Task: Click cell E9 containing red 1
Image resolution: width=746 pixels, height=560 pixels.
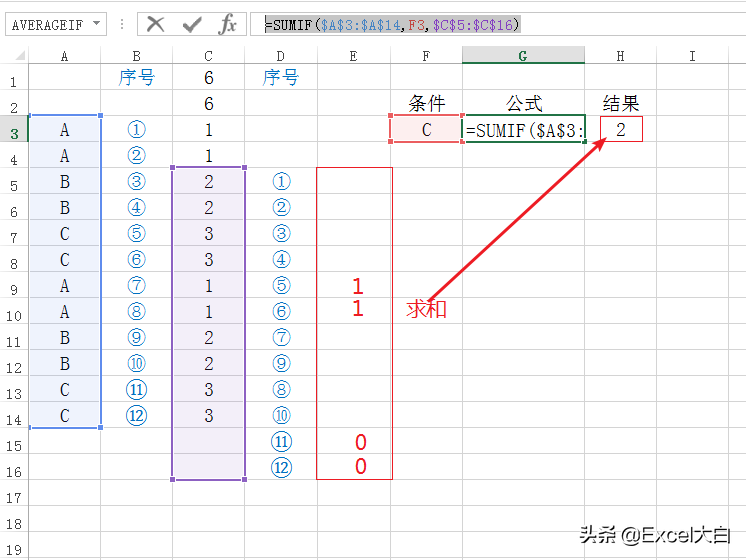Action: coord(358,285)
